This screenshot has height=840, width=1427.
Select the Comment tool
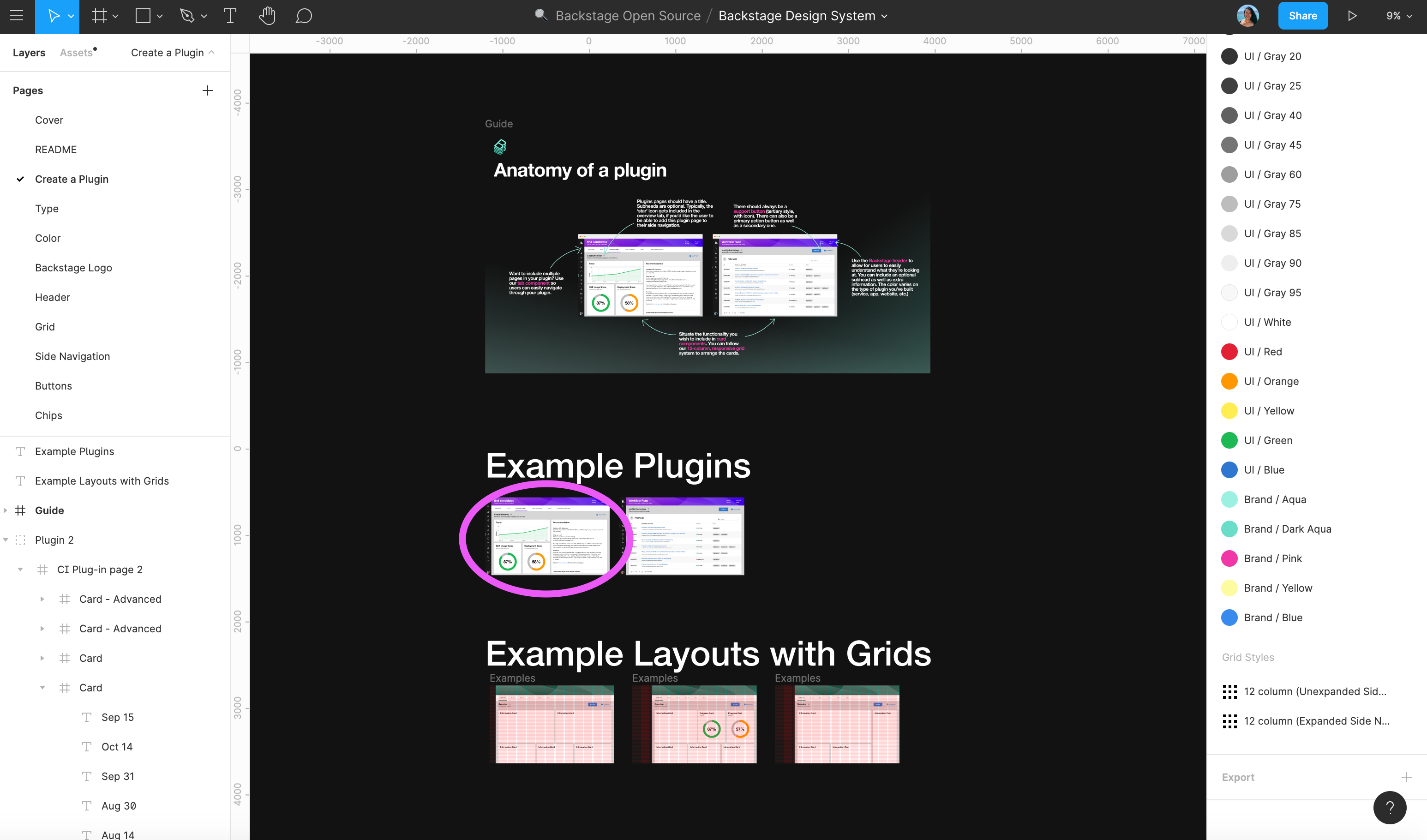[x=304, y=16]
